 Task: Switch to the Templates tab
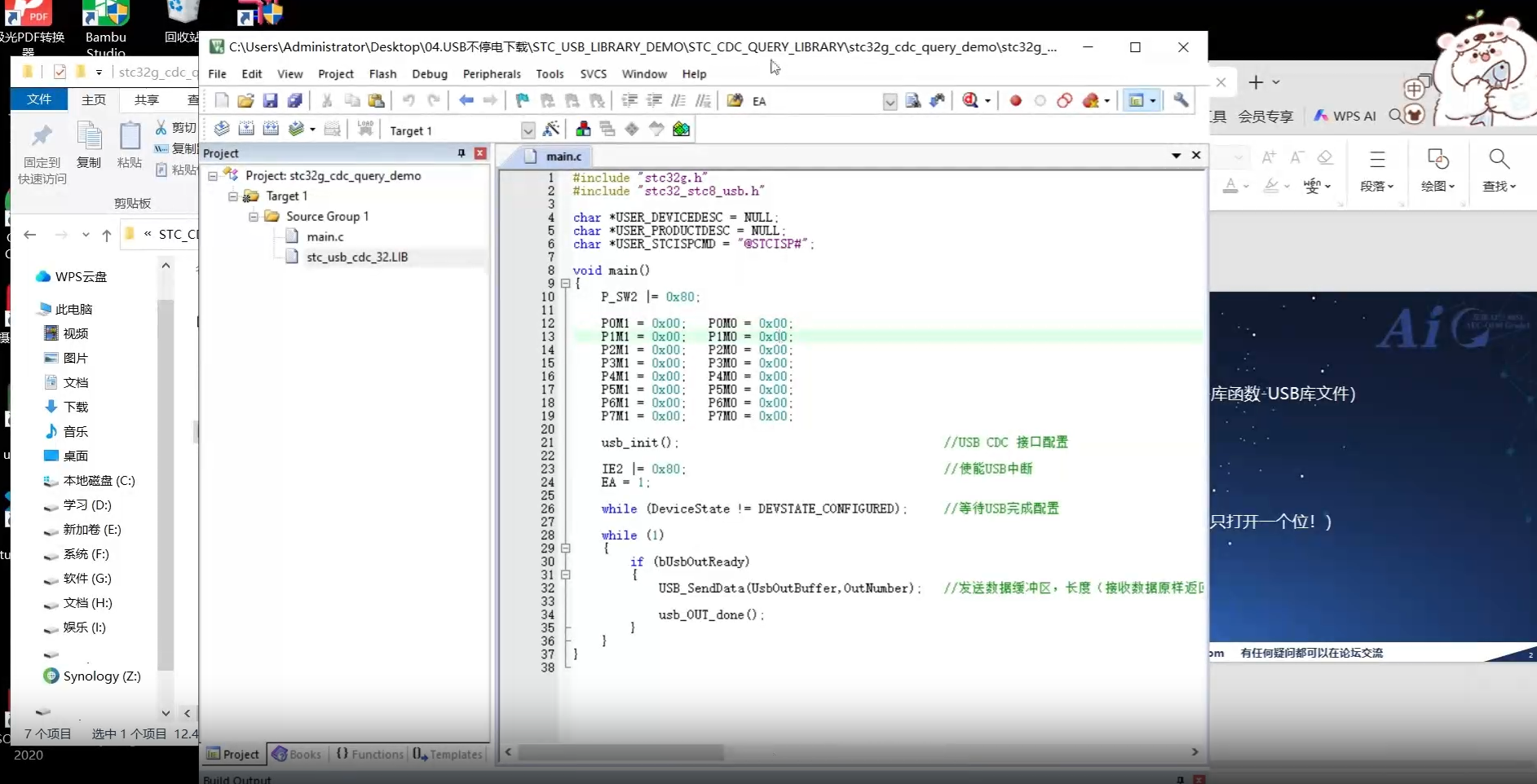pos(448,754)
